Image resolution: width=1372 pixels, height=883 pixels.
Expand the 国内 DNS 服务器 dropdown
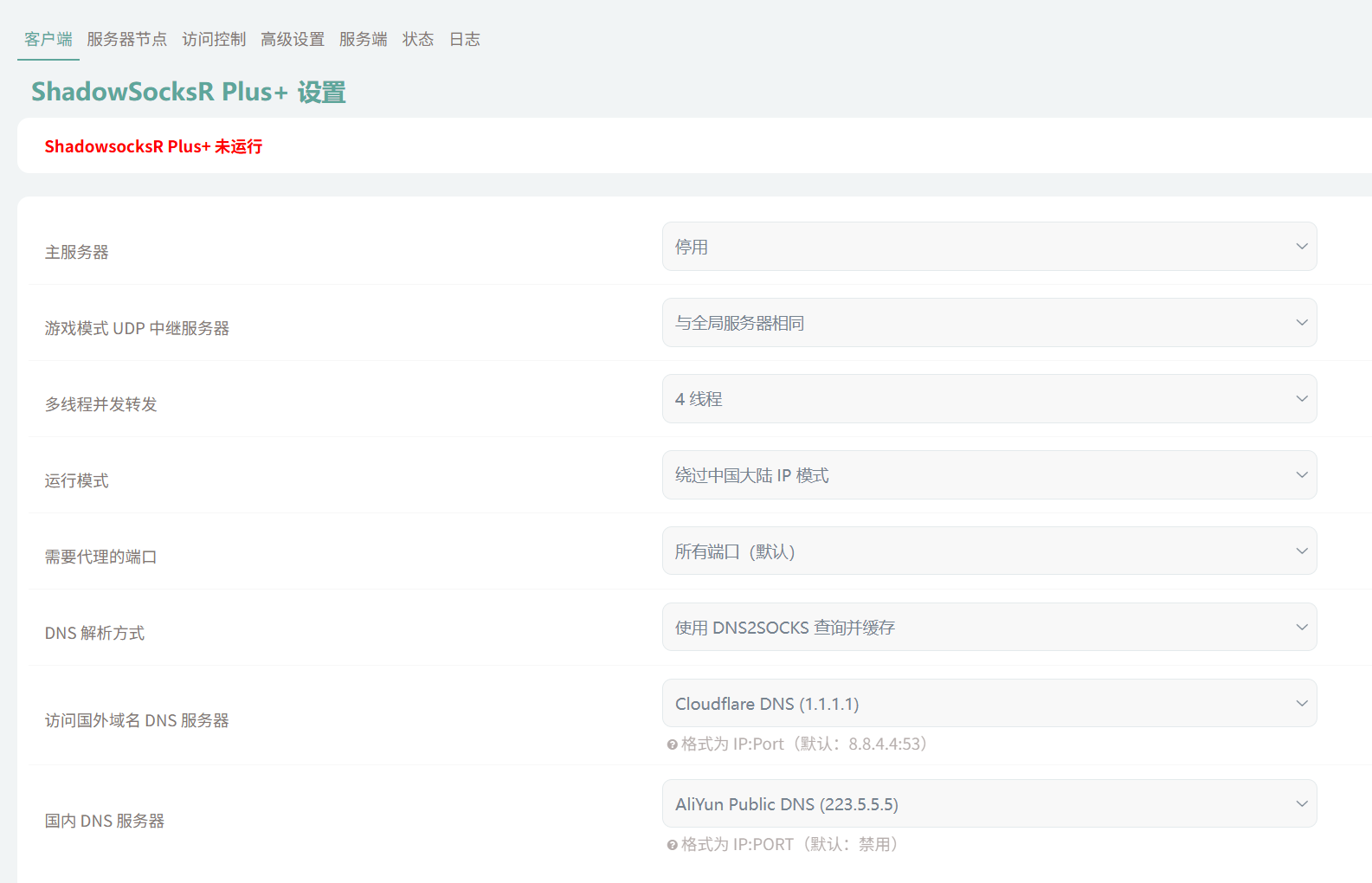989,804
